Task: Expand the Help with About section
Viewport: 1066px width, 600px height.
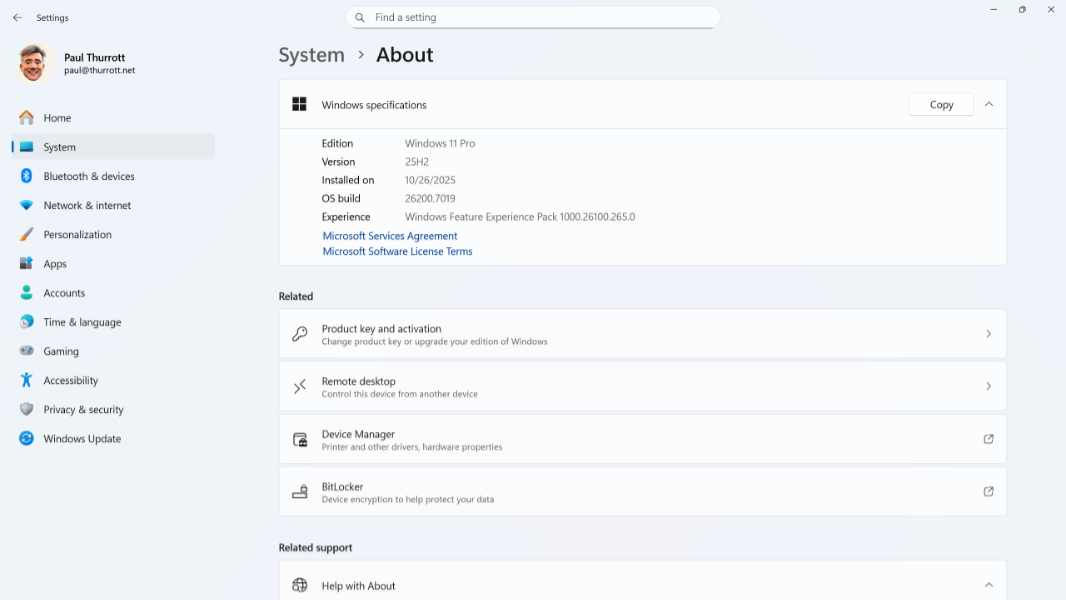Action: pos(989,583)
